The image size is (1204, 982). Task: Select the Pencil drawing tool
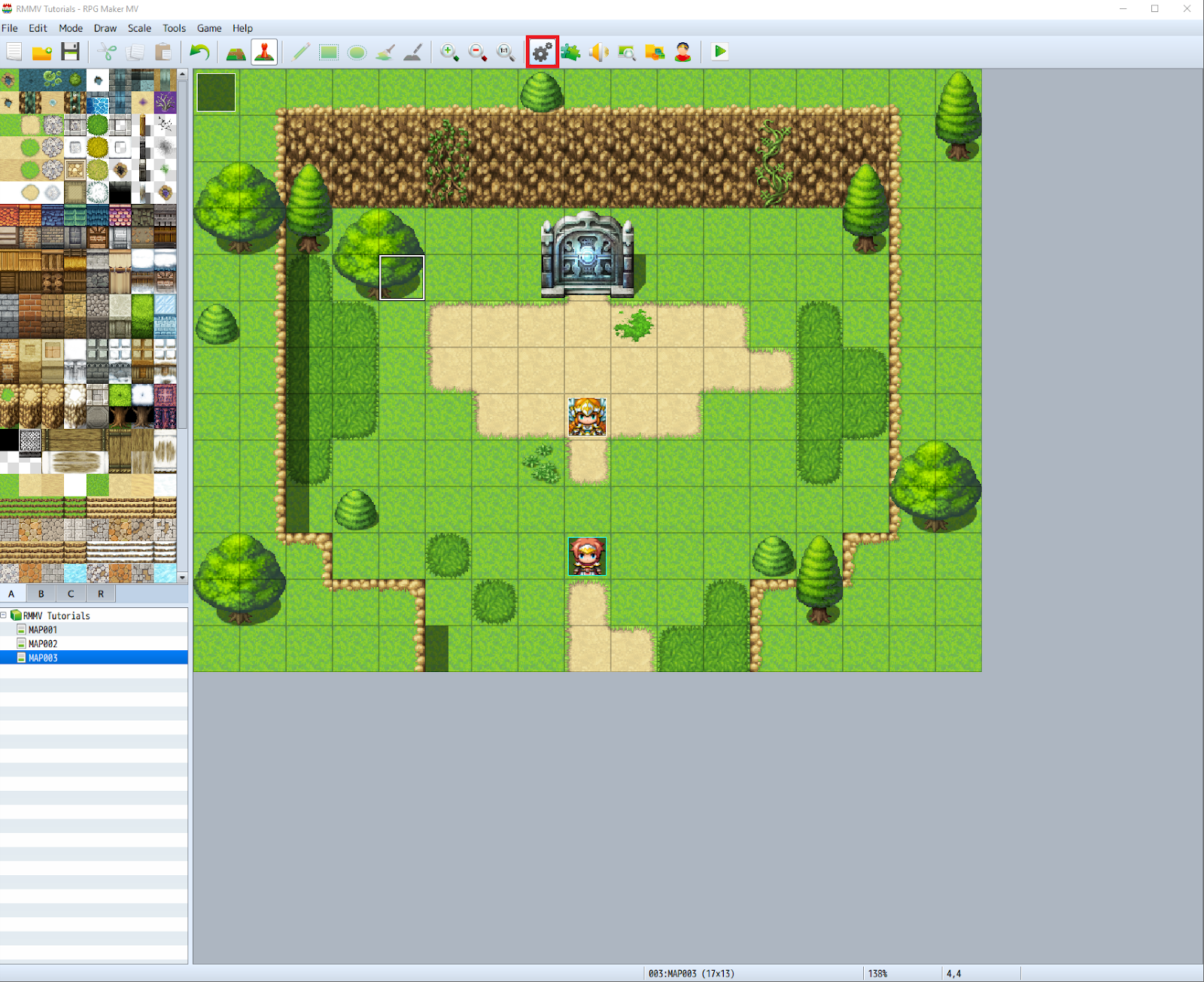pyautogui.click(x=300, y=52)
